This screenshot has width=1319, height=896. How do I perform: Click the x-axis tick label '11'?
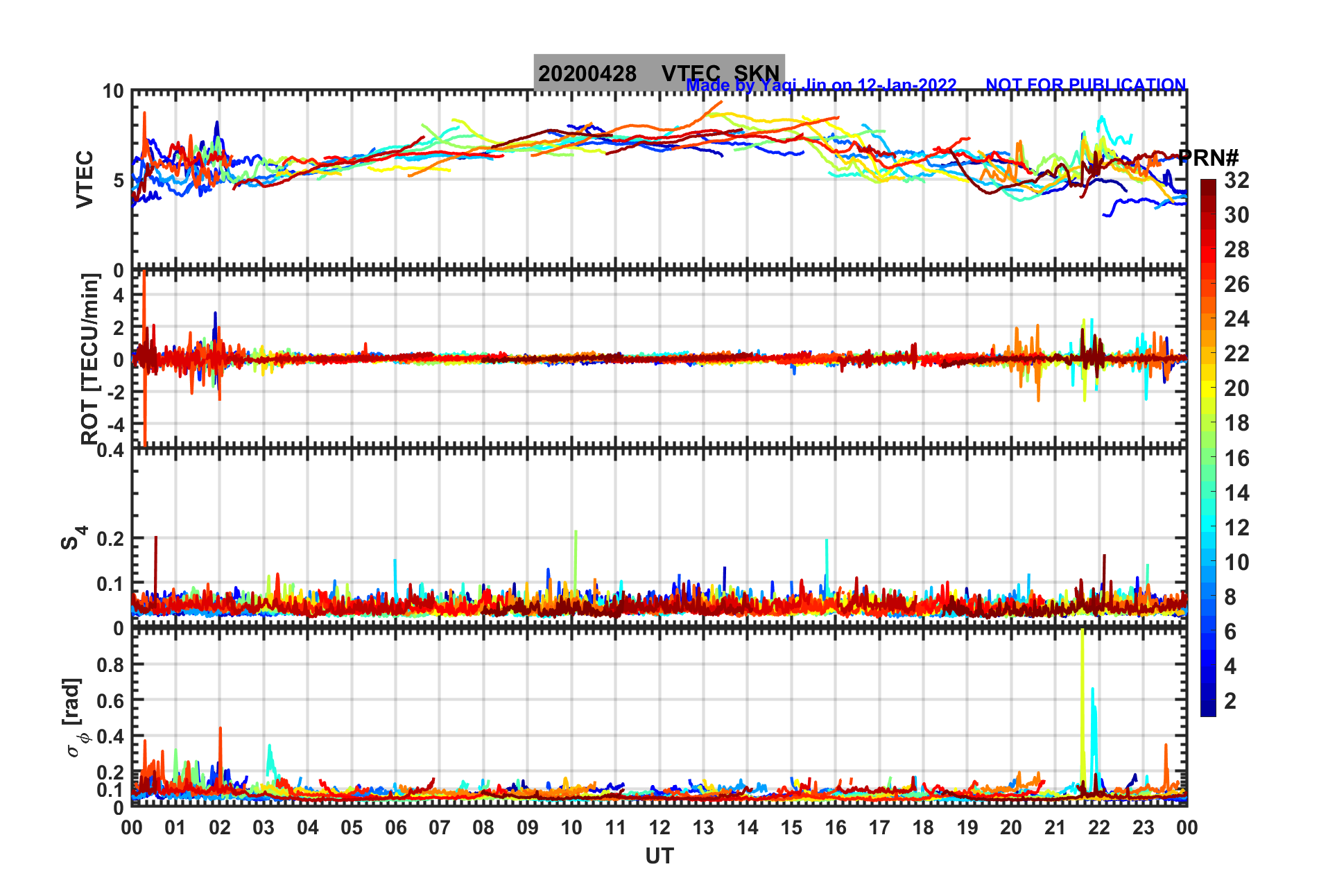[x=616, y=827]
